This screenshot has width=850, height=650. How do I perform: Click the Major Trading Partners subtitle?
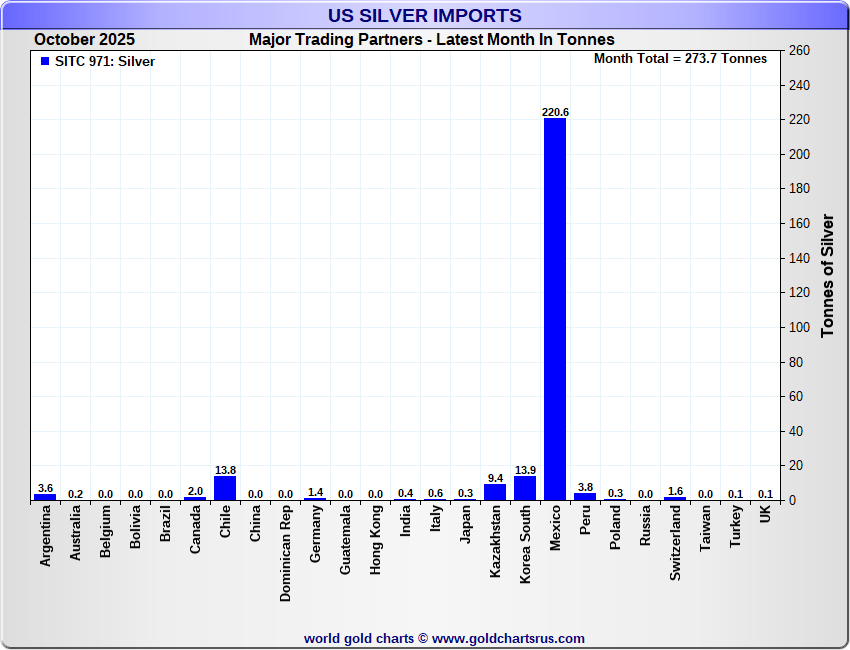431,40
